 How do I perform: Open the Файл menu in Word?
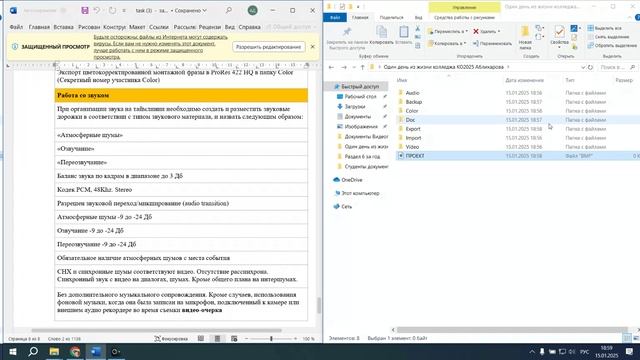click(x=16, y=27)
